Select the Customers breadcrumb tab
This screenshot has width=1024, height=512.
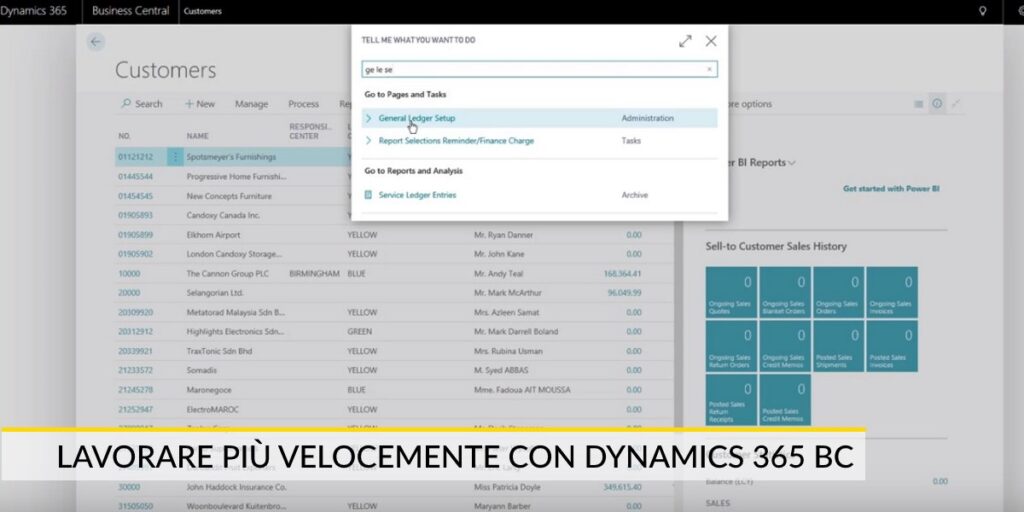click(x=202, y=11)
